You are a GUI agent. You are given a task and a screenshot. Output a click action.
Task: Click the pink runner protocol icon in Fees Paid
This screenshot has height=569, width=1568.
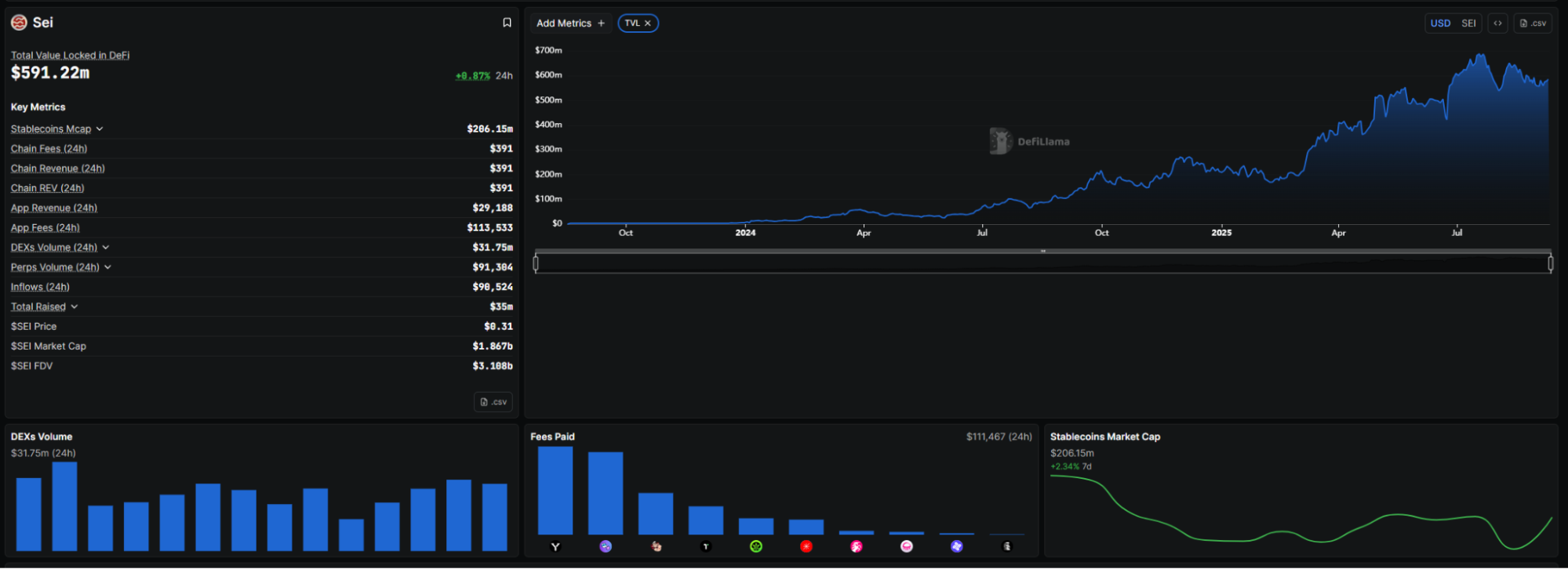pos(857,546)
